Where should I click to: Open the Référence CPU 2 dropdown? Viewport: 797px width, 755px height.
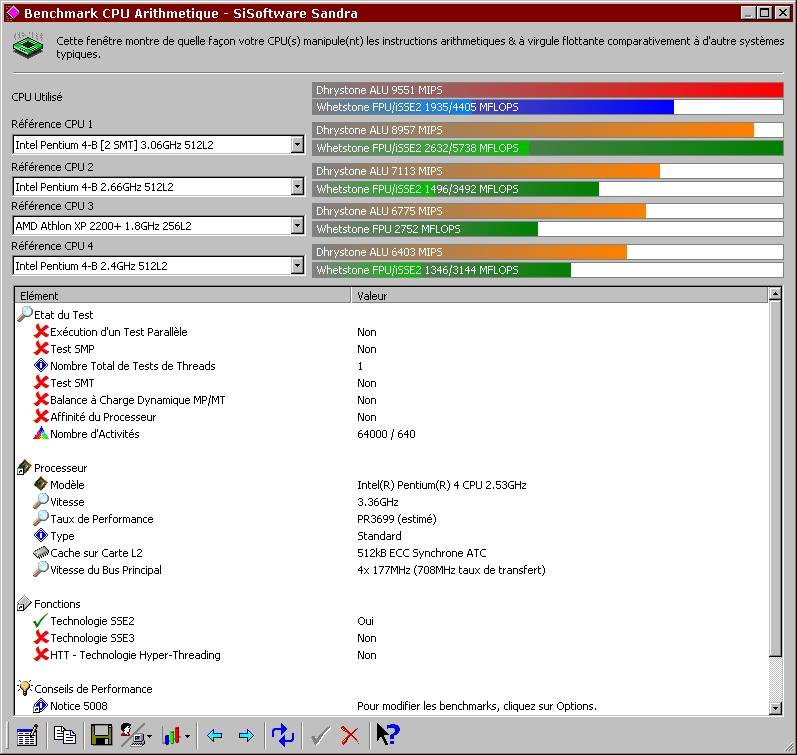pyautogui.click(x=297, y=187)
